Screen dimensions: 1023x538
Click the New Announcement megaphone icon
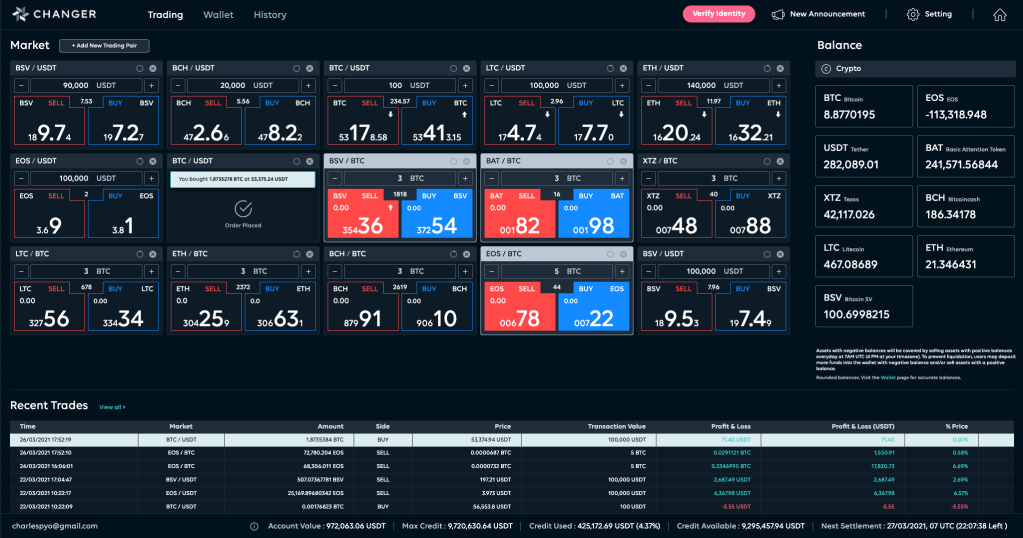778,15
